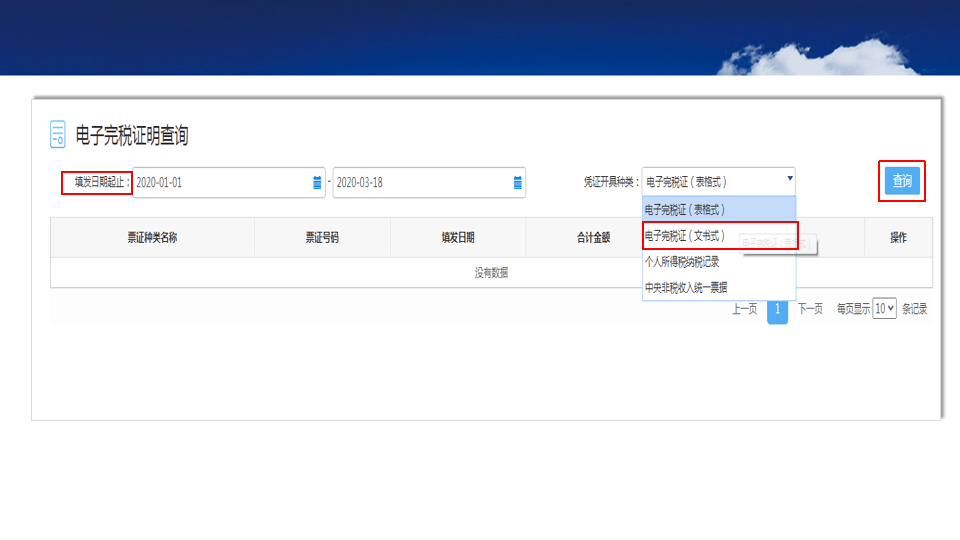
Task: Go to next page with 下一页
Action: 810,309
